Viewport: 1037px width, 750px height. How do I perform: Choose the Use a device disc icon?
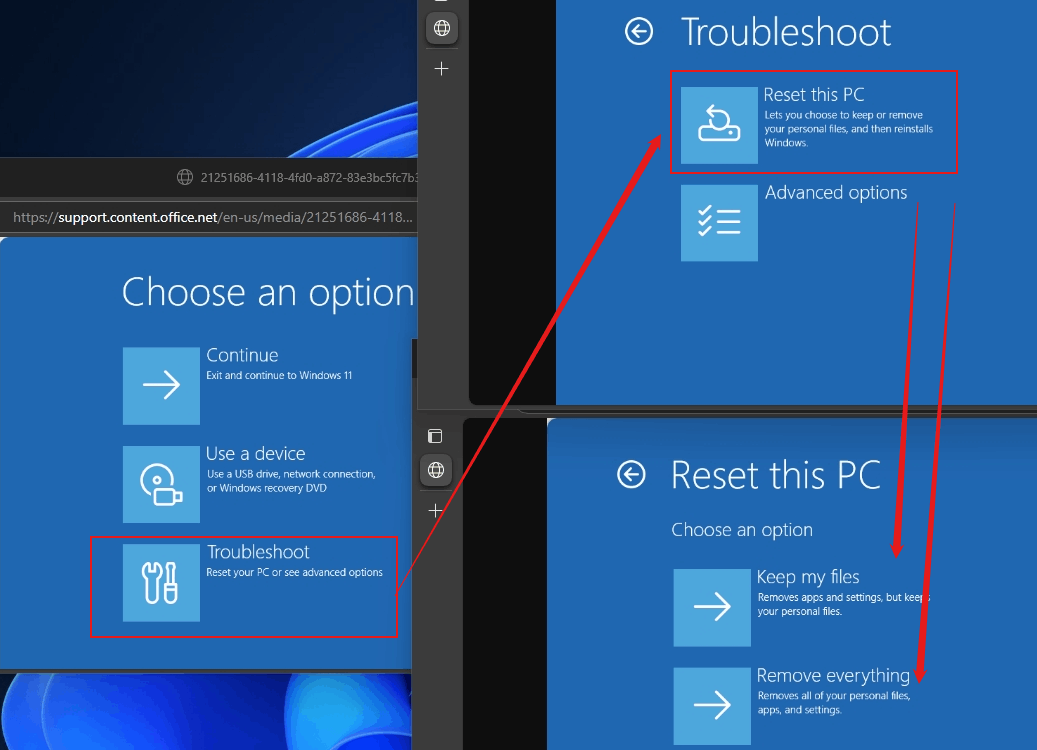point(161,484)
